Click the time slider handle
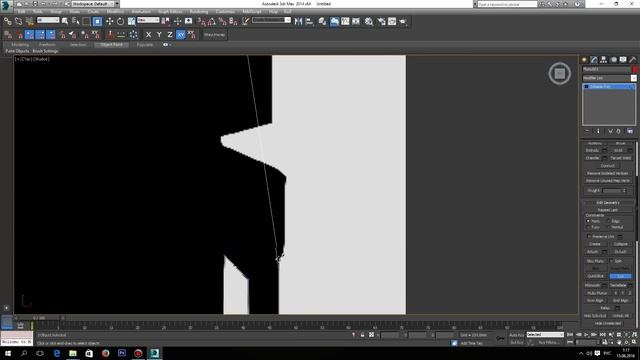The image size is (640, 360). 39,318
